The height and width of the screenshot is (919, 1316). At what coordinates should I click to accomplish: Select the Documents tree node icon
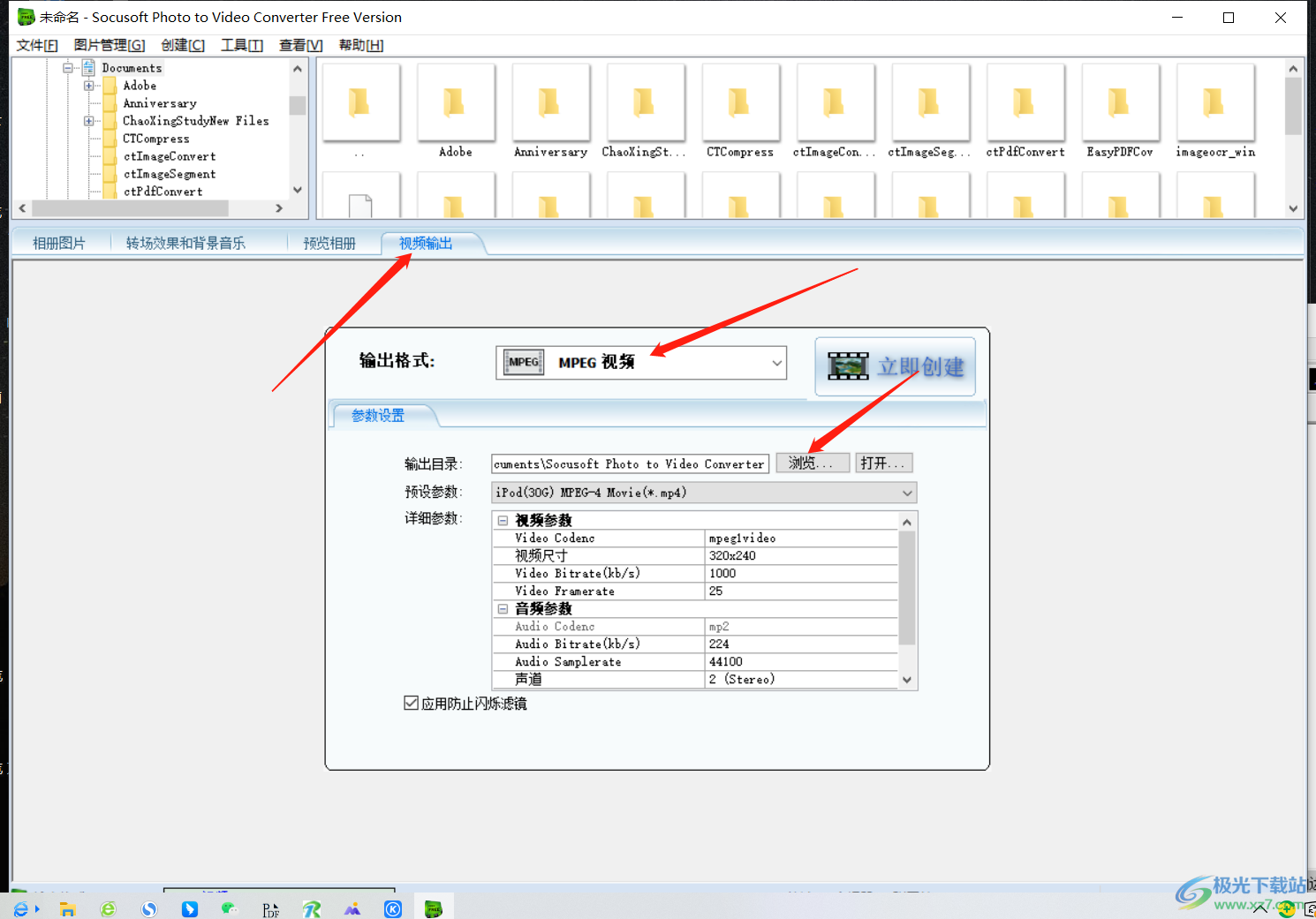(x=88, y=68)
